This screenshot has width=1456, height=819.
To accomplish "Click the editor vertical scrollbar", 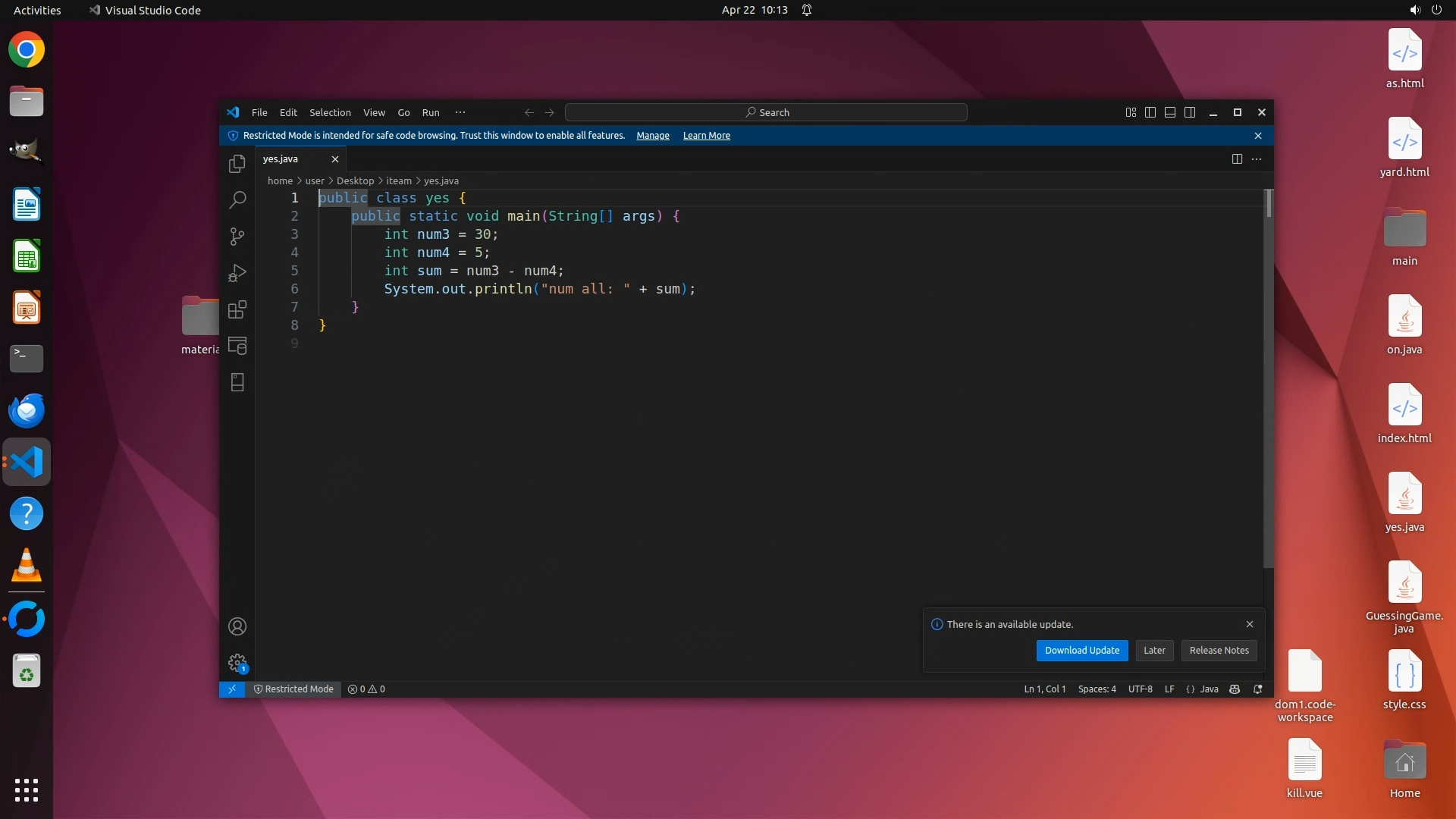I will (x=1269, y=379).
